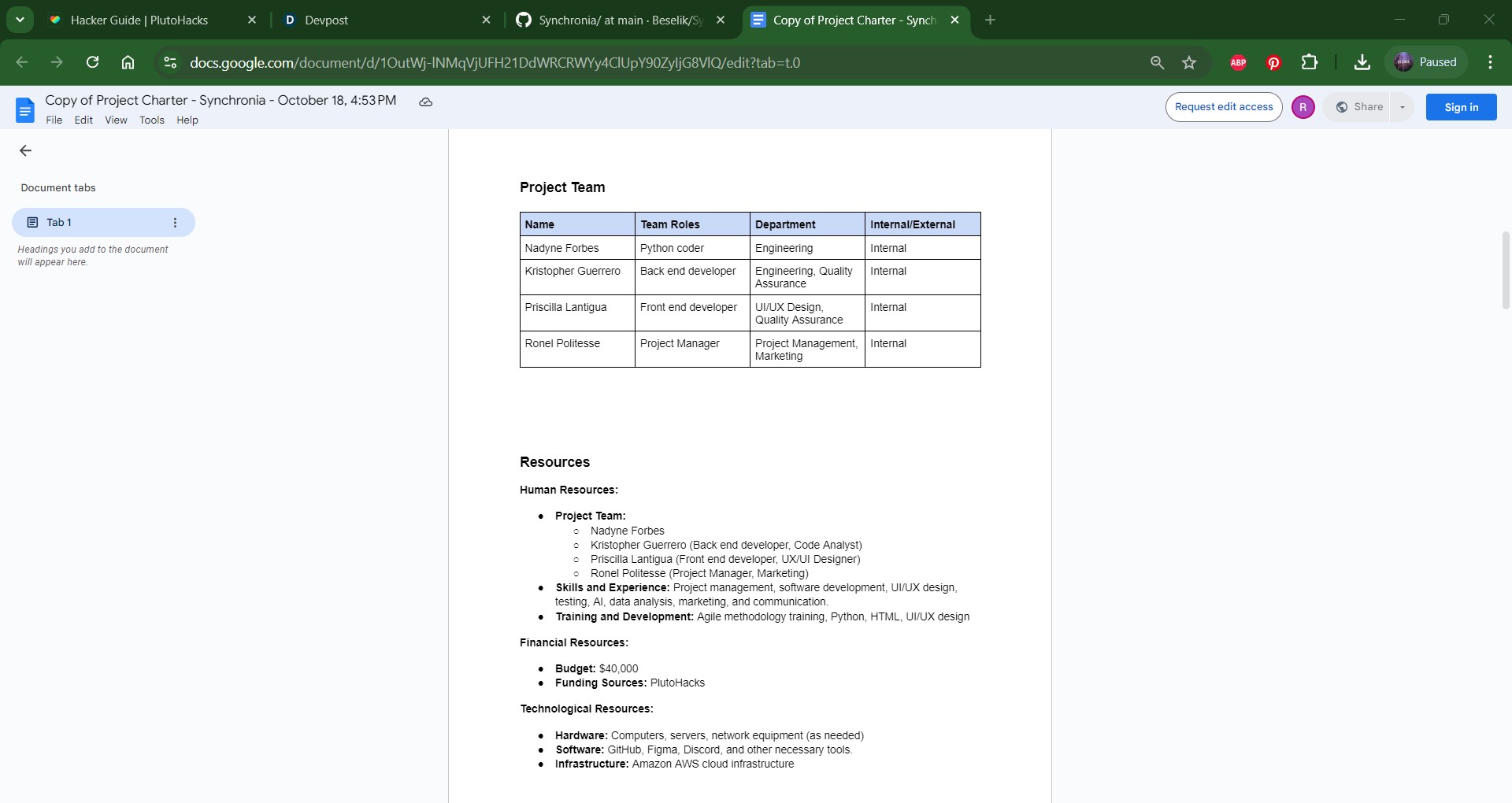Click the Project Manager role cell
The image size is (1512, 803).
pos(692,350)
